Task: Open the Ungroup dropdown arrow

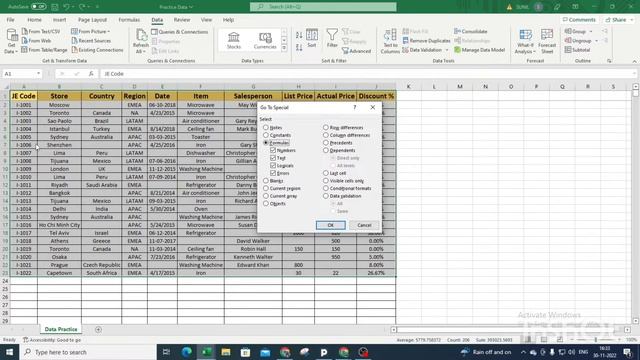Action: [x=596, y=41]
